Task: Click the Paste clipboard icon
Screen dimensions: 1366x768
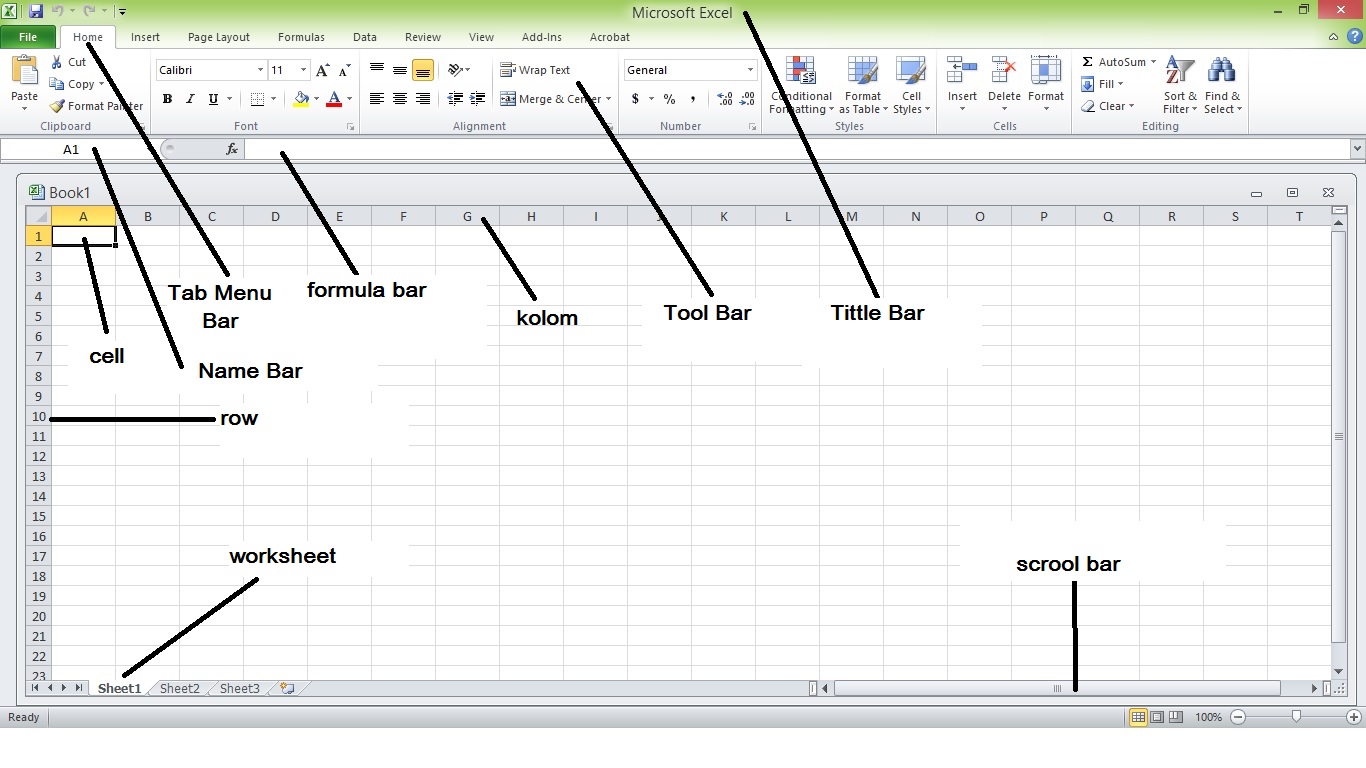Action: (24, 71)
